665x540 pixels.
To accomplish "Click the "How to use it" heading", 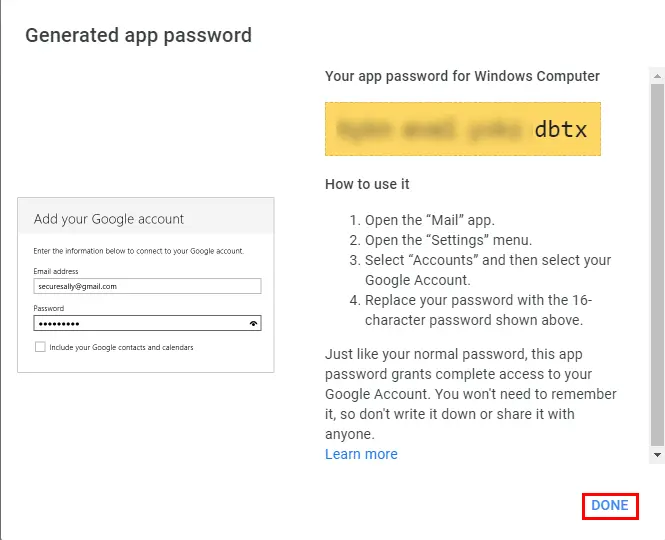I will click(367, 184).
